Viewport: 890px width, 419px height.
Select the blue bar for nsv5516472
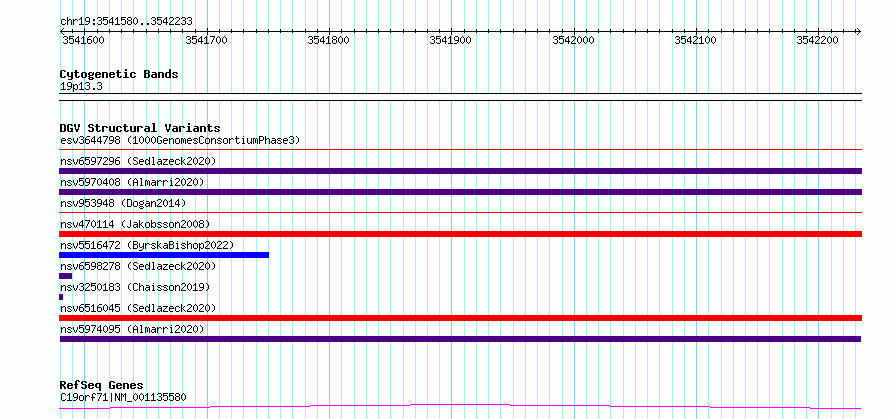coord(164,255)
